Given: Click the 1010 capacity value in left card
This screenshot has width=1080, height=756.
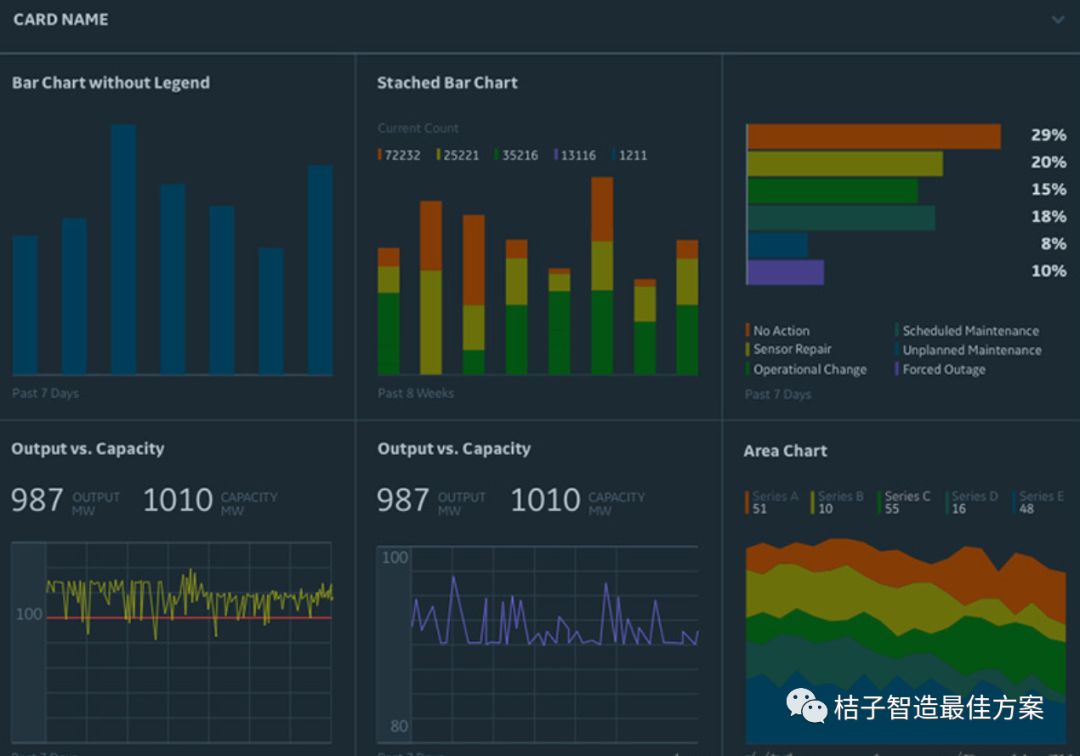Looking at the screenshot, I should (x=178, y=500).
